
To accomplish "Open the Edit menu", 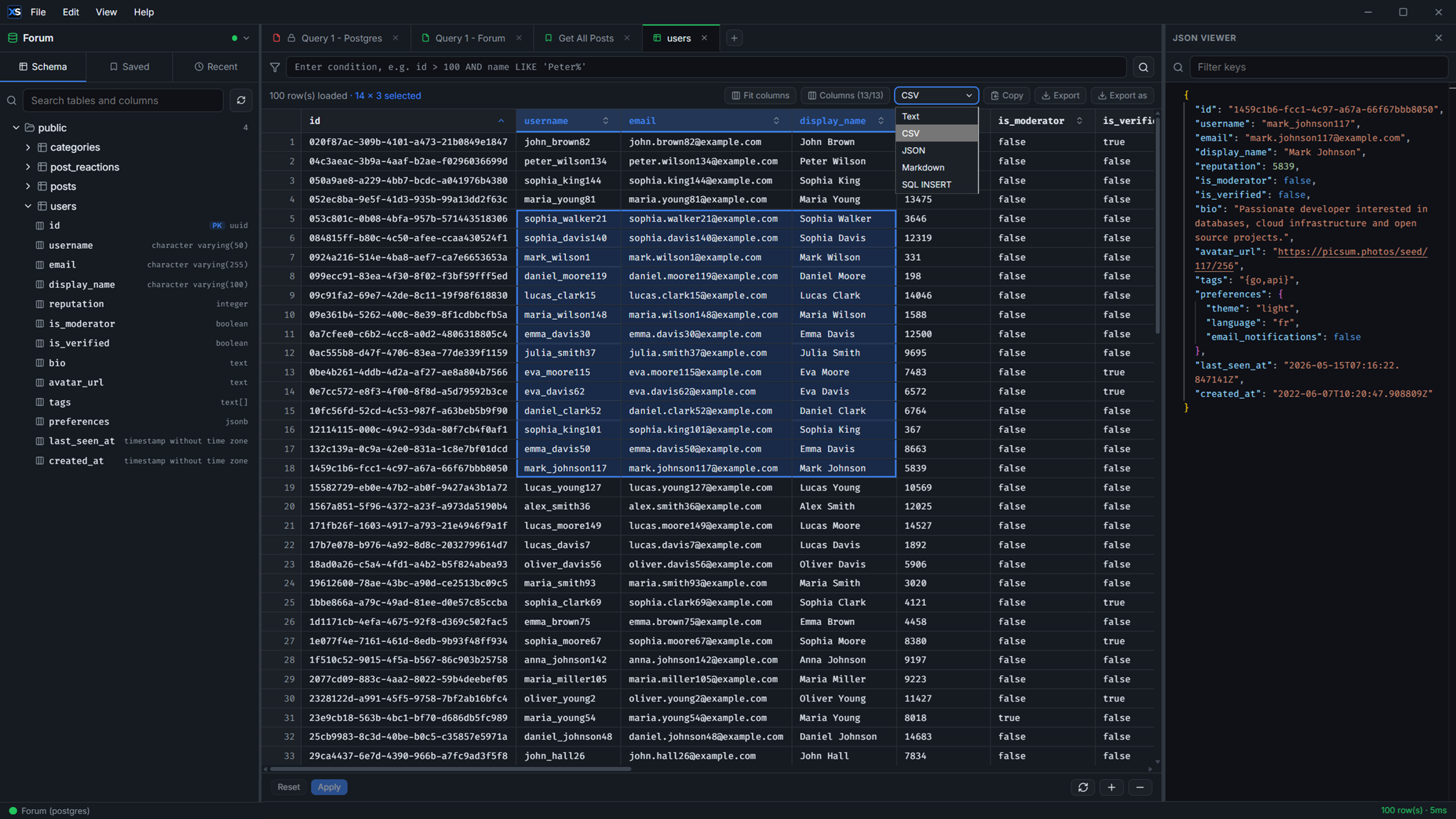I will click(70, 12).
